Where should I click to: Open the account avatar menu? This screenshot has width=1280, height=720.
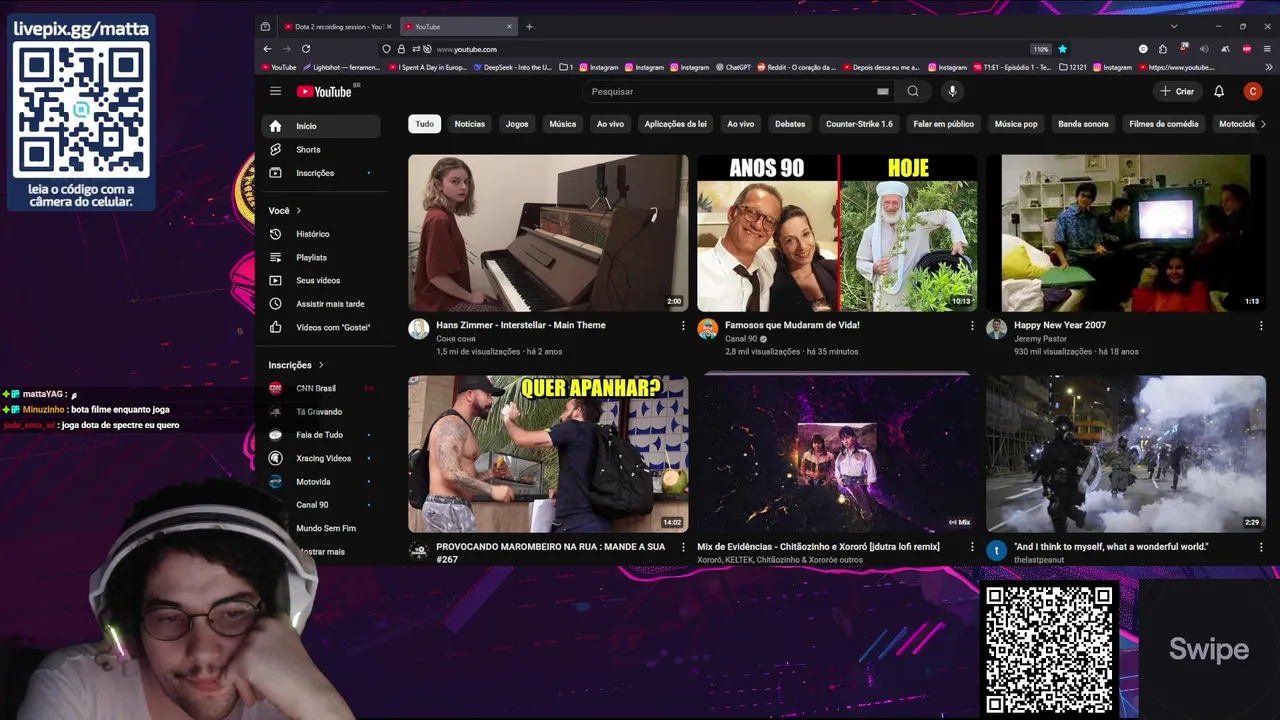tap(1253, 91)
